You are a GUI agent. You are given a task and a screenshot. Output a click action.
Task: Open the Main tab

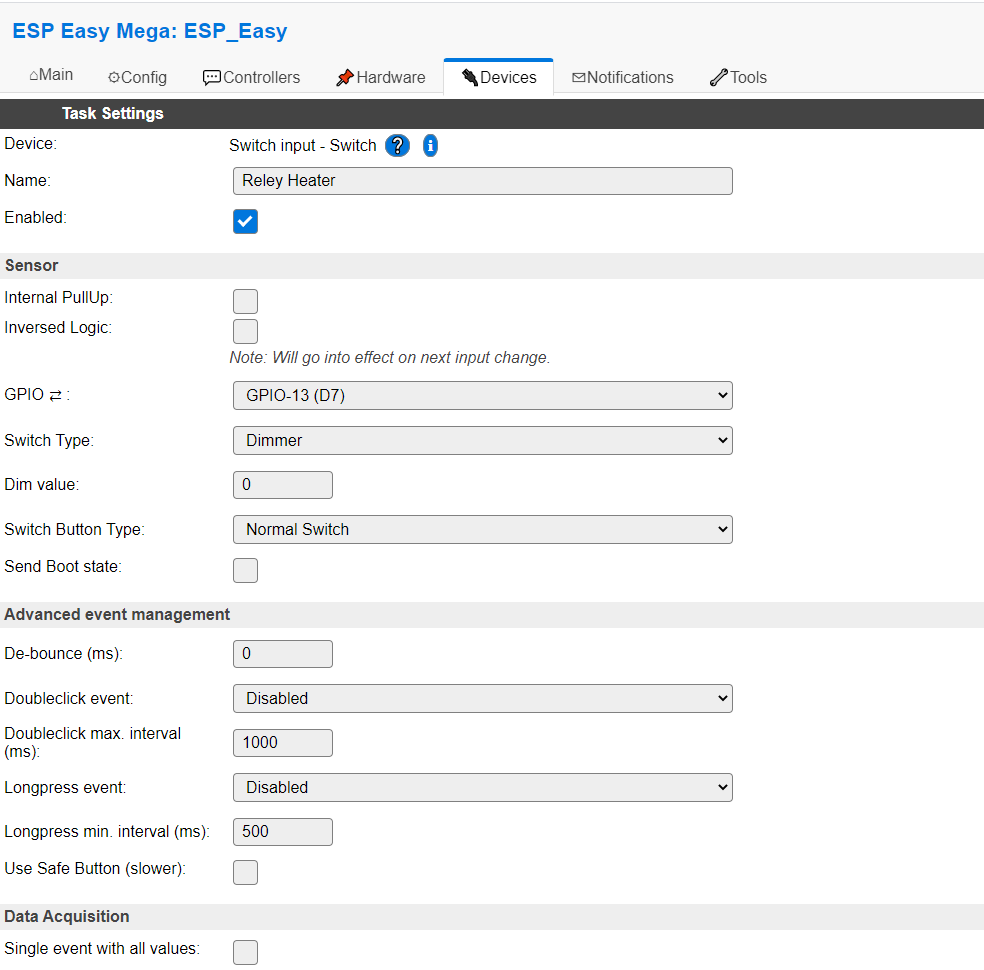[x=51, y=75]
